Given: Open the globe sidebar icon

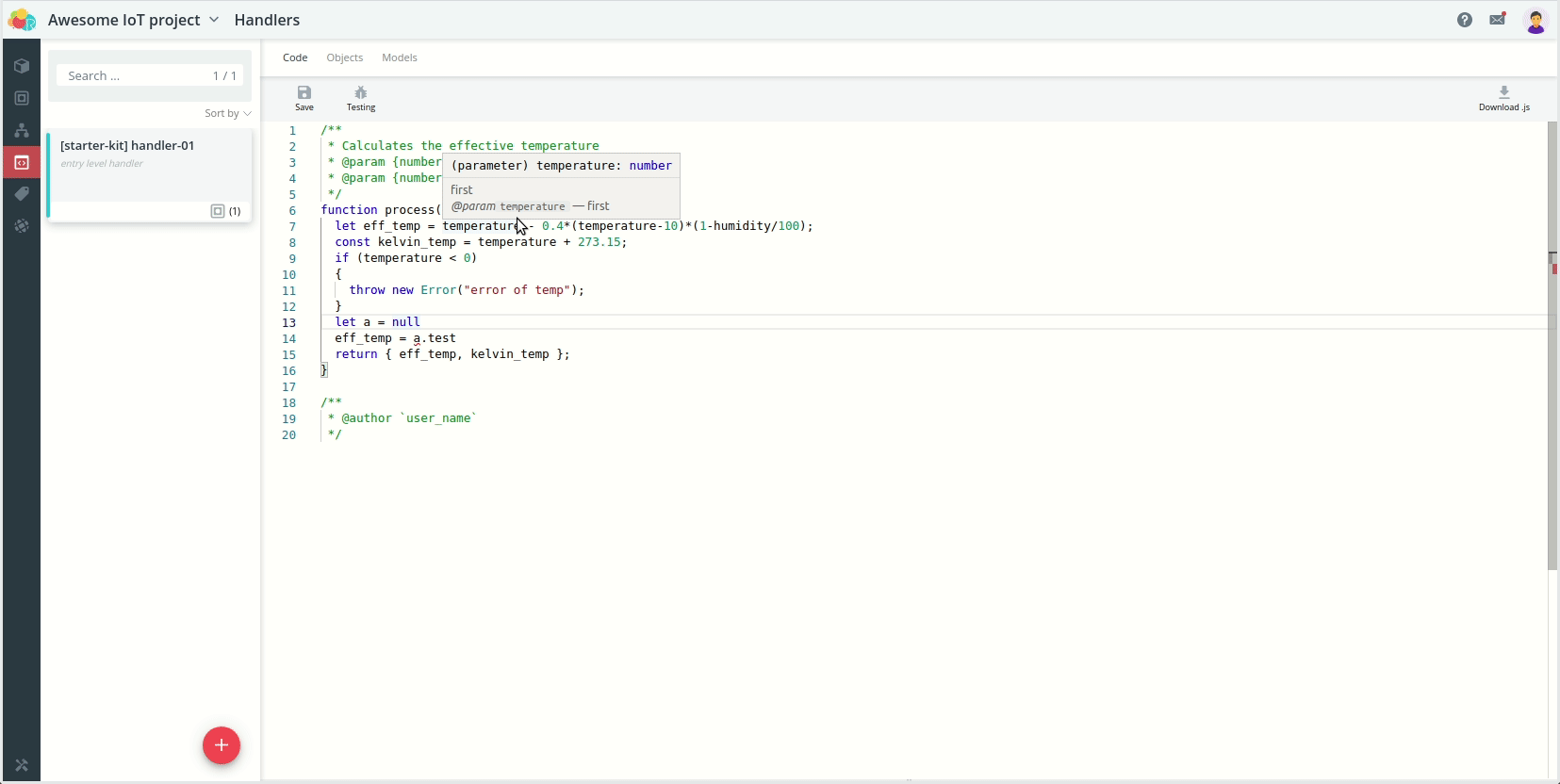Looking at the screenshot, I should [x=22, y=226].
